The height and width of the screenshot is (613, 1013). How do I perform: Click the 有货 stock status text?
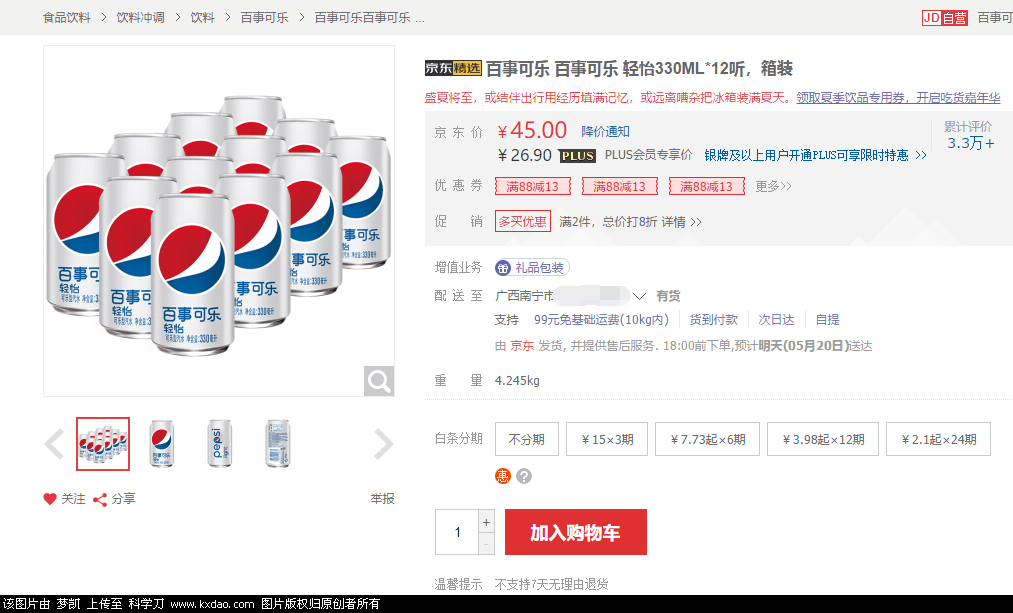pos(668,296)
